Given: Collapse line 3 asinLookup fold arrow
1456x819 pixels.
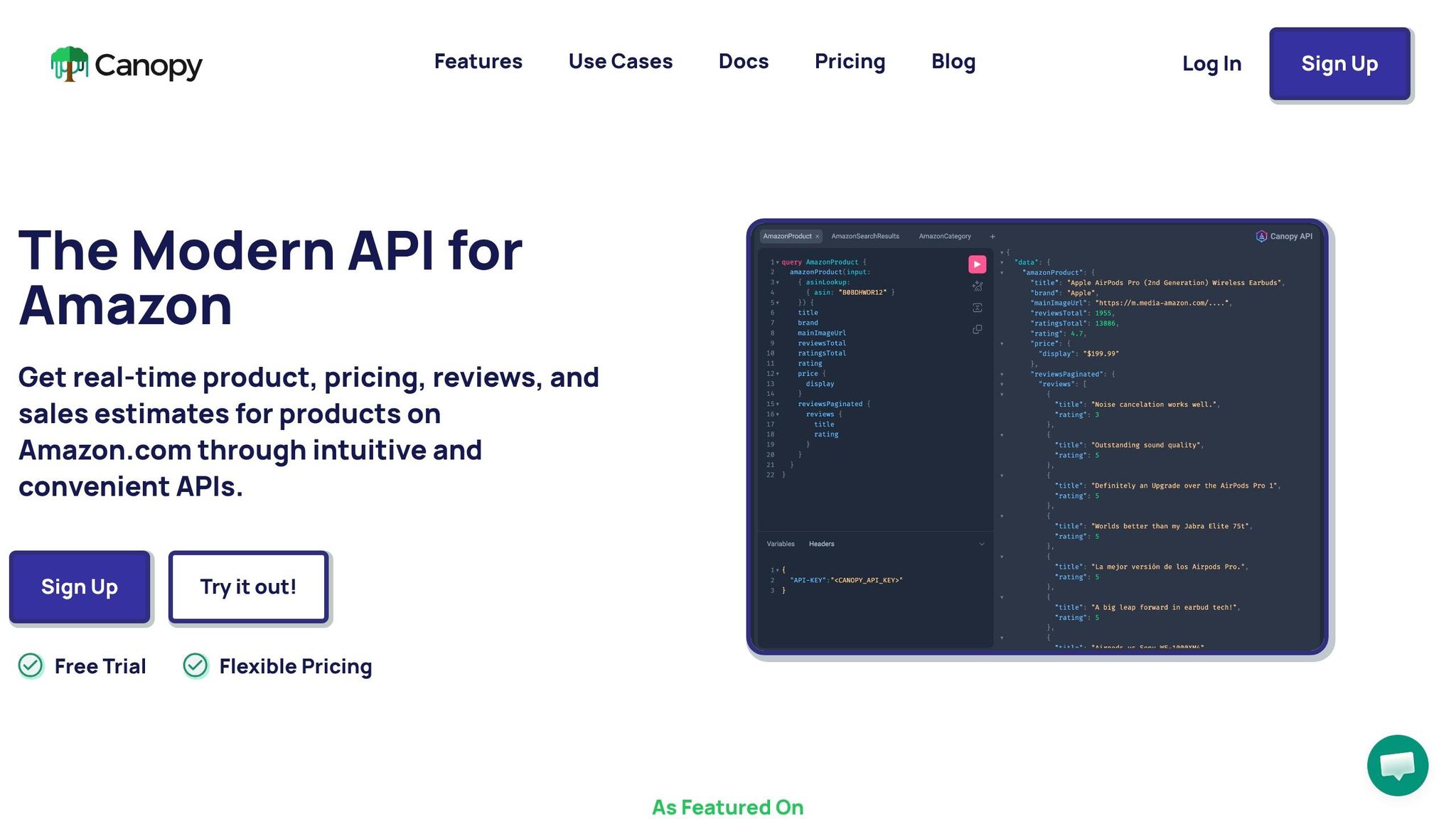Looking at the screenshot, I should tap(779, 282).
